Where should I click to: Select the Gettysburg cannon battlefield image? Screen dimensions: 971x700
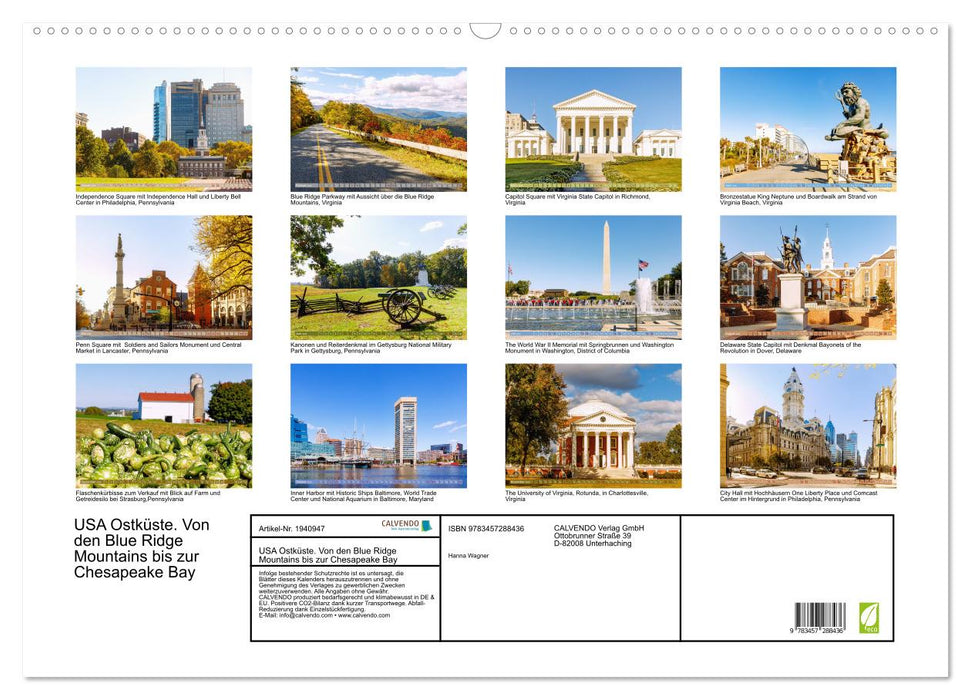coord(377,277)
